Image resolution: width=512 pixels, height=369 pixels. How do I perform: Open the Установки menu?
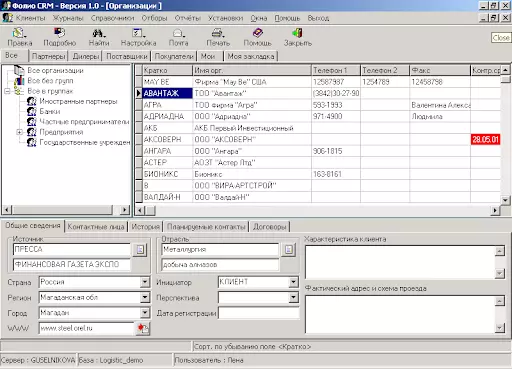point(226,18)
